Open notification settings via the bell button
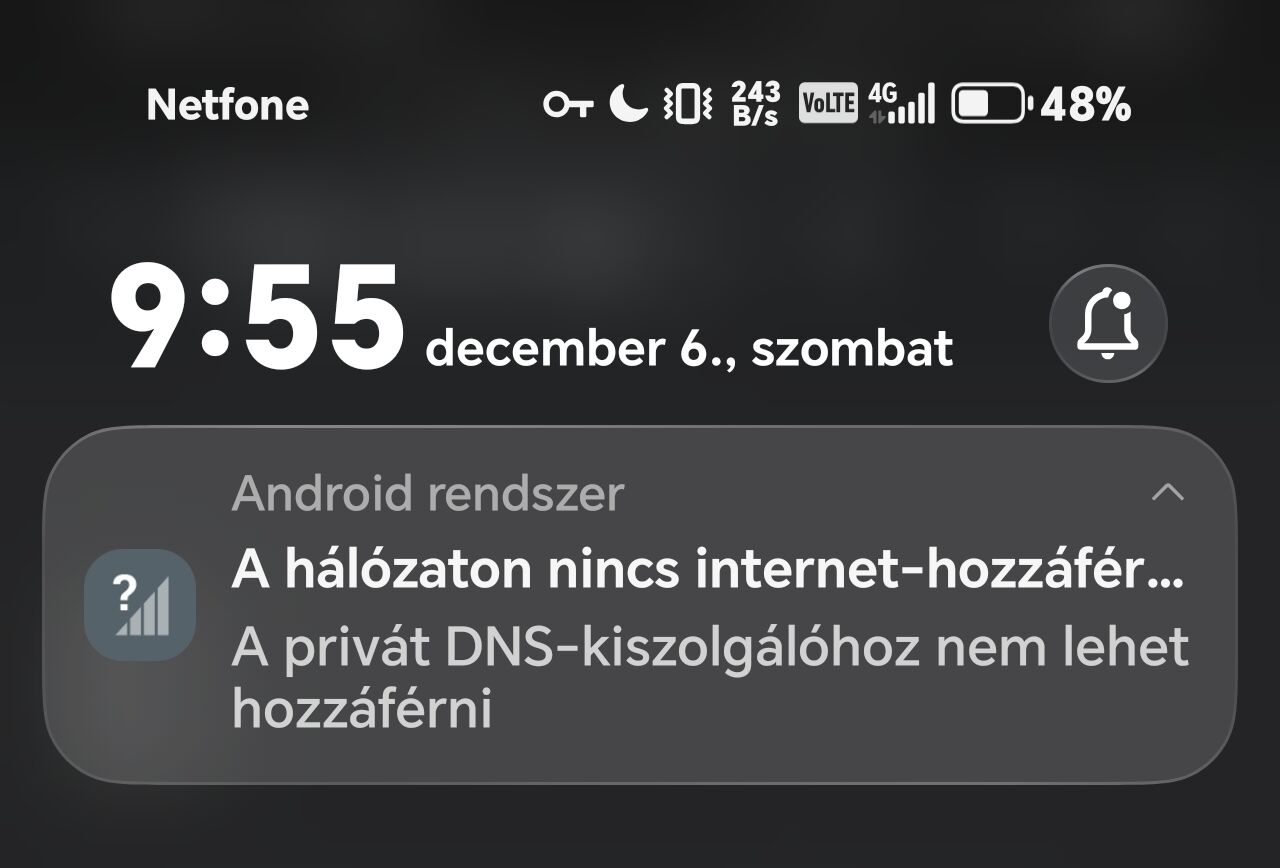1280x868 pixels. pos(1108,323)
